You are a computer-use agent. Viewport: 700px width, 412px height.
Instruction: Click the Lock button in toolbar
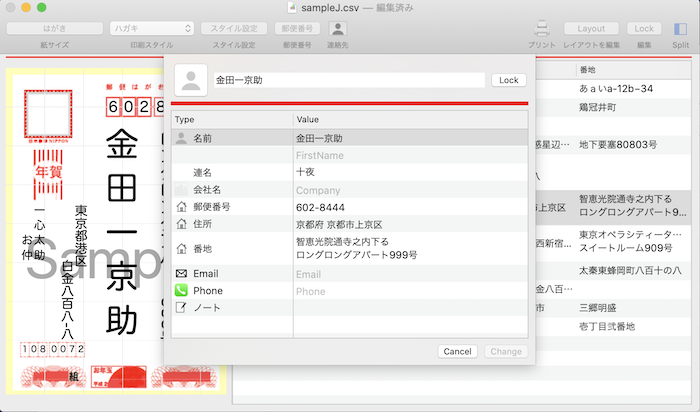coord(644,29)
